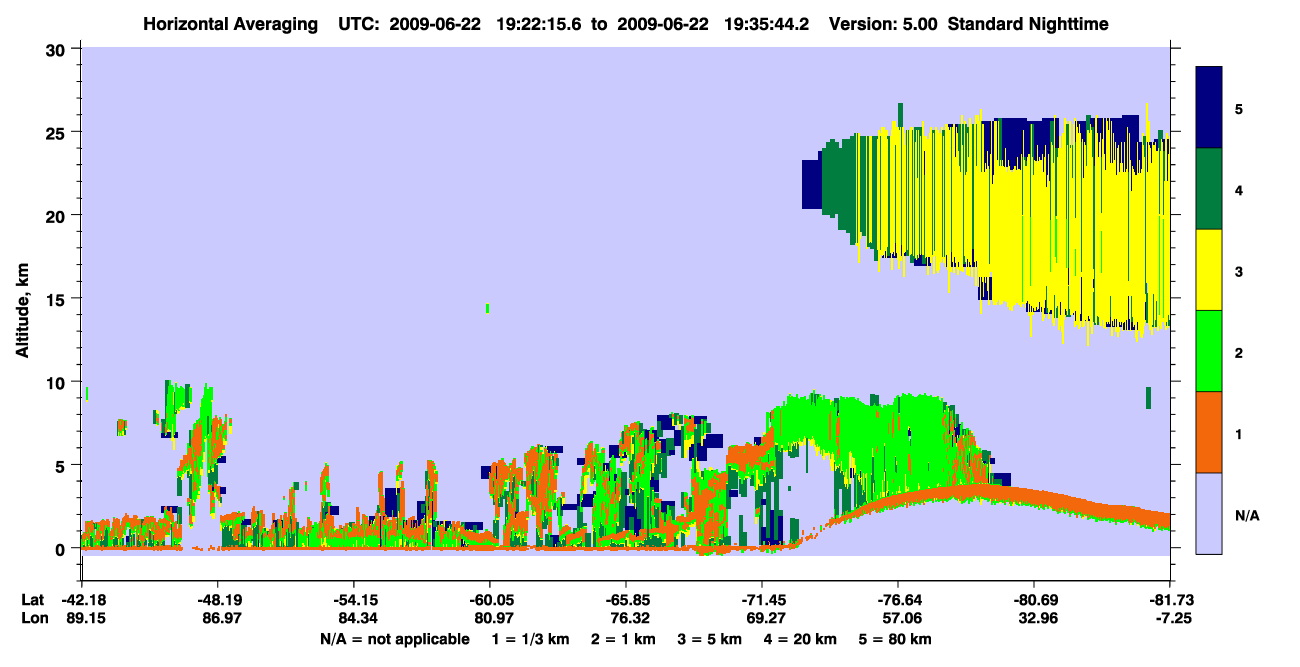1300x667 pixels.
Task: Click the 'N/A = not applicable' legend text
Action: [395, 639]
